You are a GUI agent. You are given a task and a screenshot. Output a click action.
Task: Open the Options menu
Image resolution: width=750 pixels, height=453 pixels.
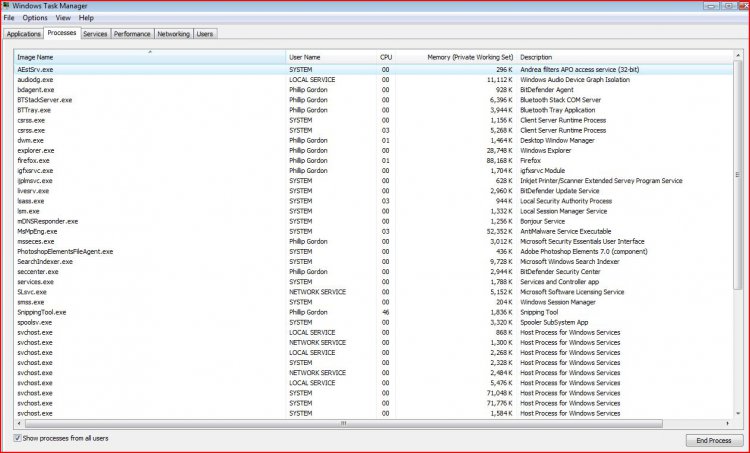tap(35, 18)
